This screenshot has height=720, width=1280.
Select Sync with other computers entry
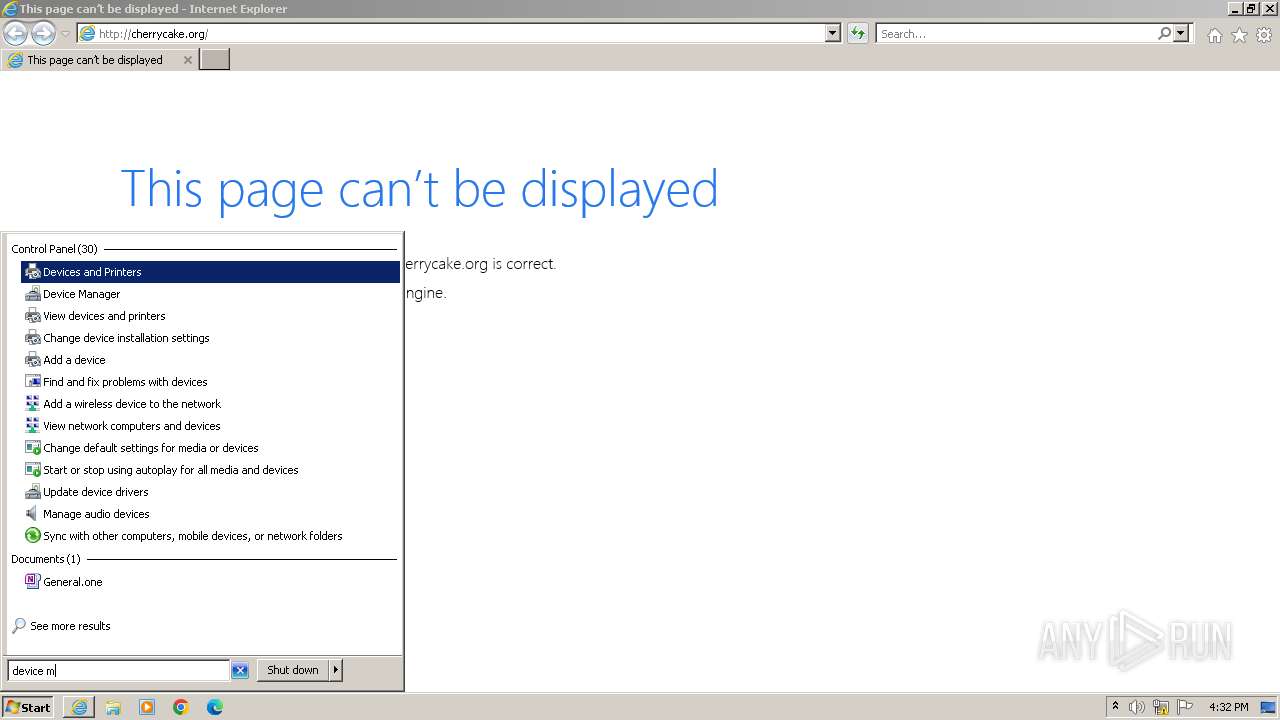point(210,536)
